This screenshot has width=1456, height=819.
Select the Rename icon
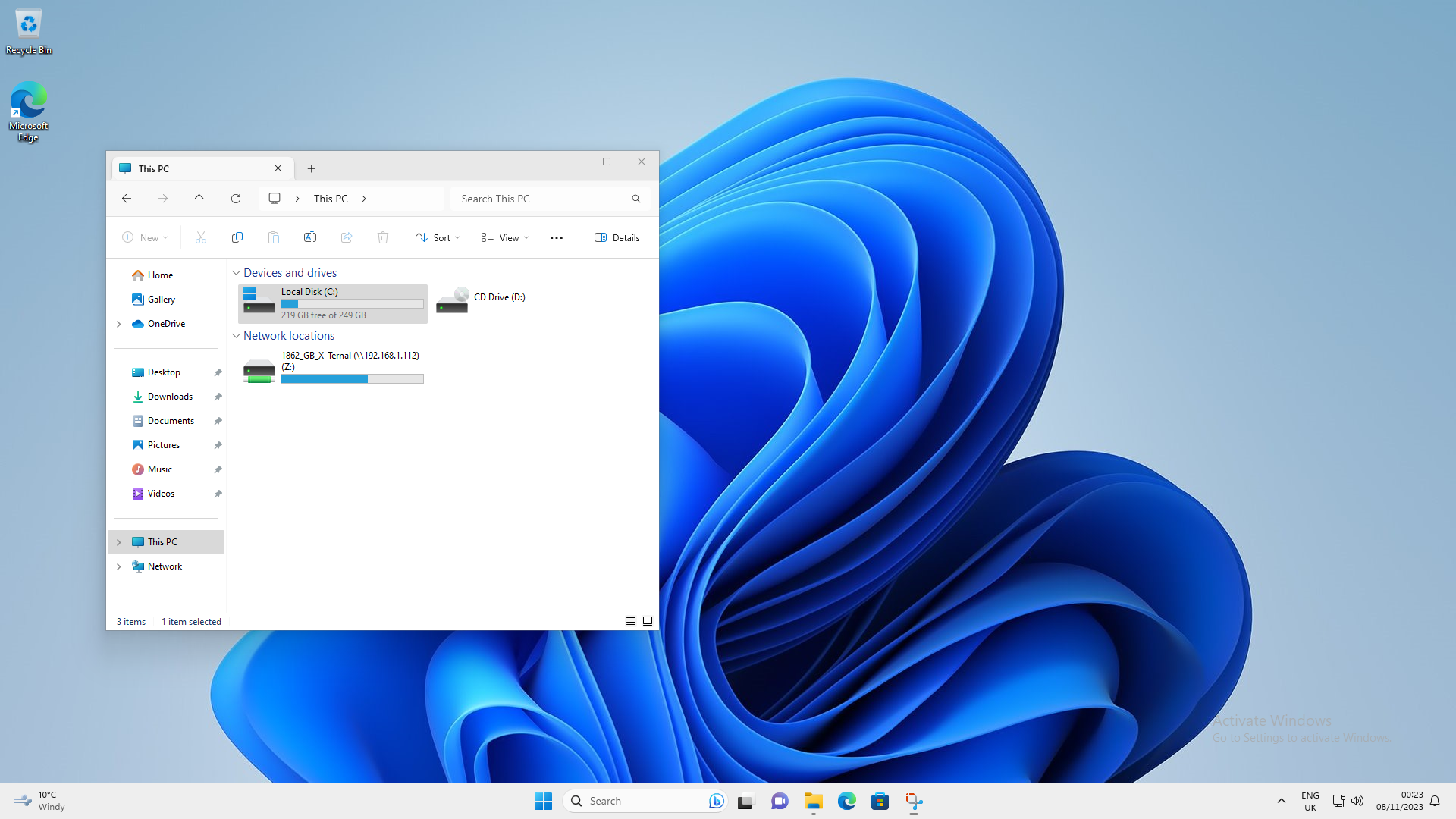[x=310, y=237]
